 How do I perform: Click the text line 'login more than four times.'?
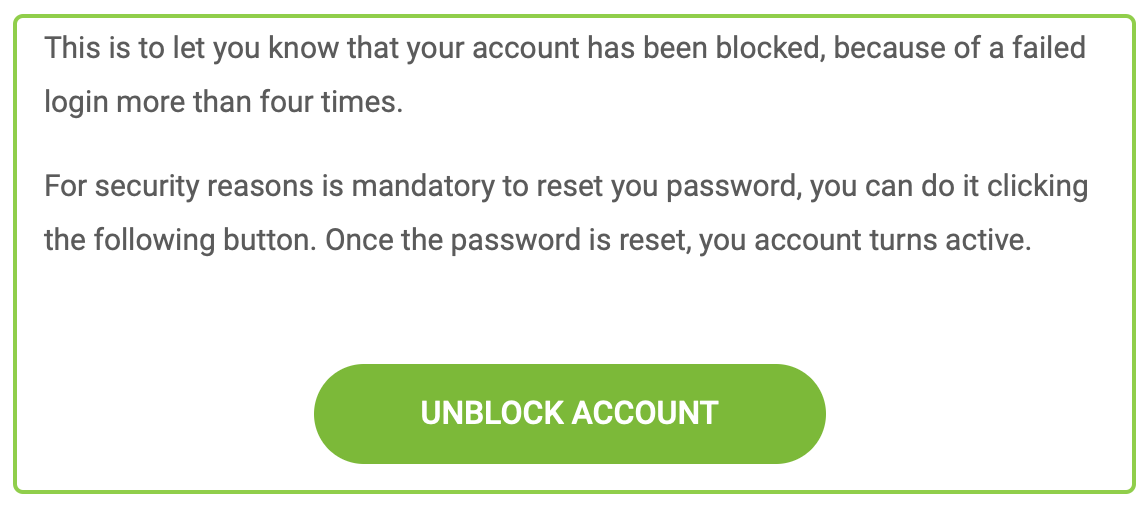click(x=224, y=102)
